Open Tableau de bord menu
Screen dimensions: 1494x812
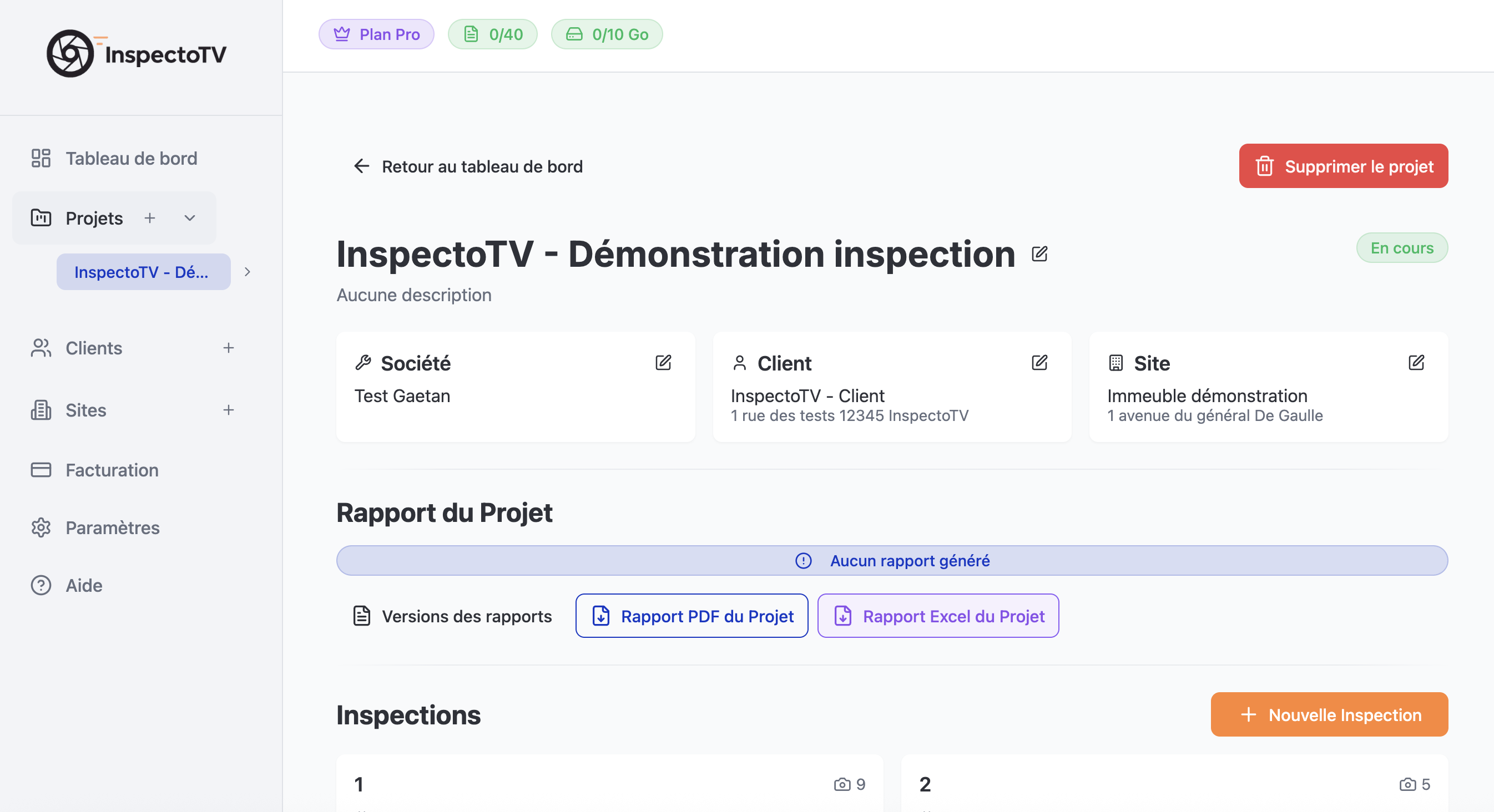click(x=131, y=158)
